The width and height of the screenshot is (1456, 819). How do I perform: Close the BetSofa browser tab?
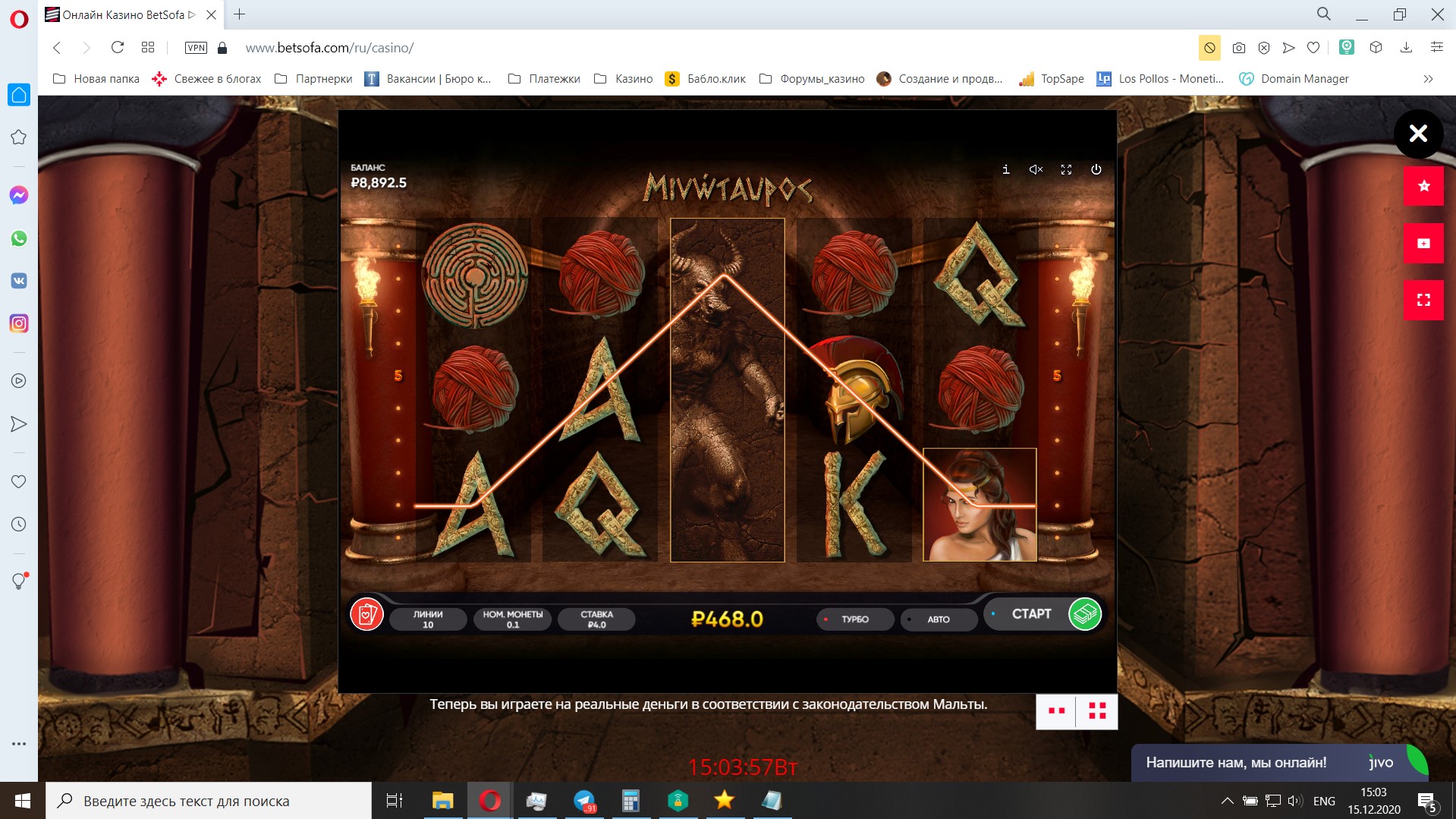point(212,14)
